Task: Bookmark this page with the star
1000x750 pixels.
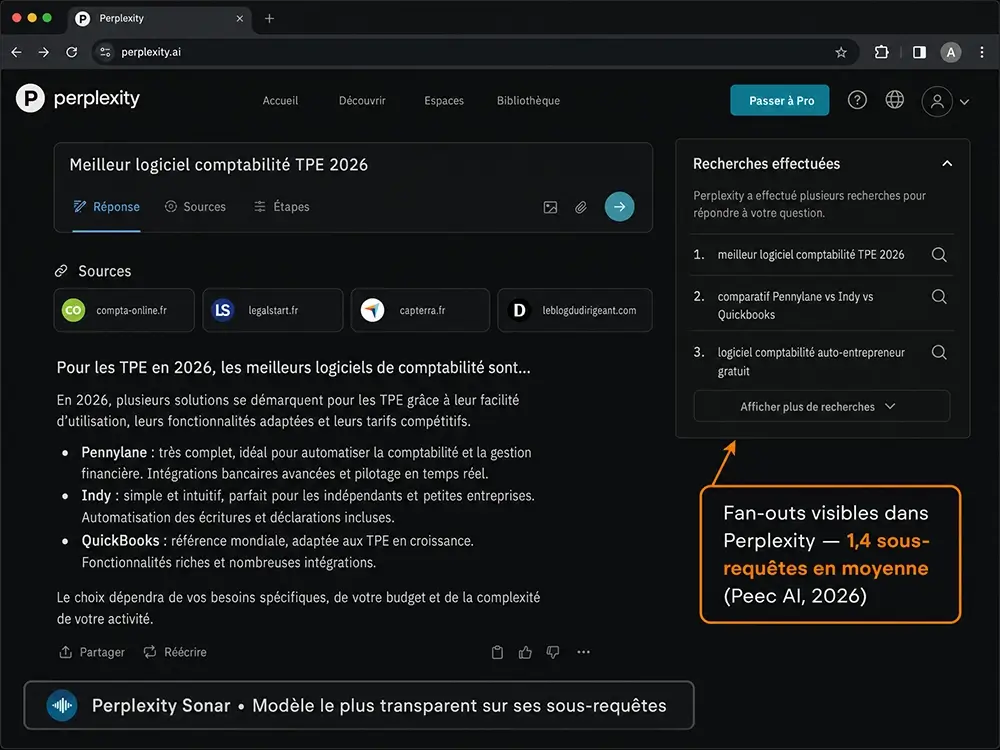Action: click(x=841, y=52)
